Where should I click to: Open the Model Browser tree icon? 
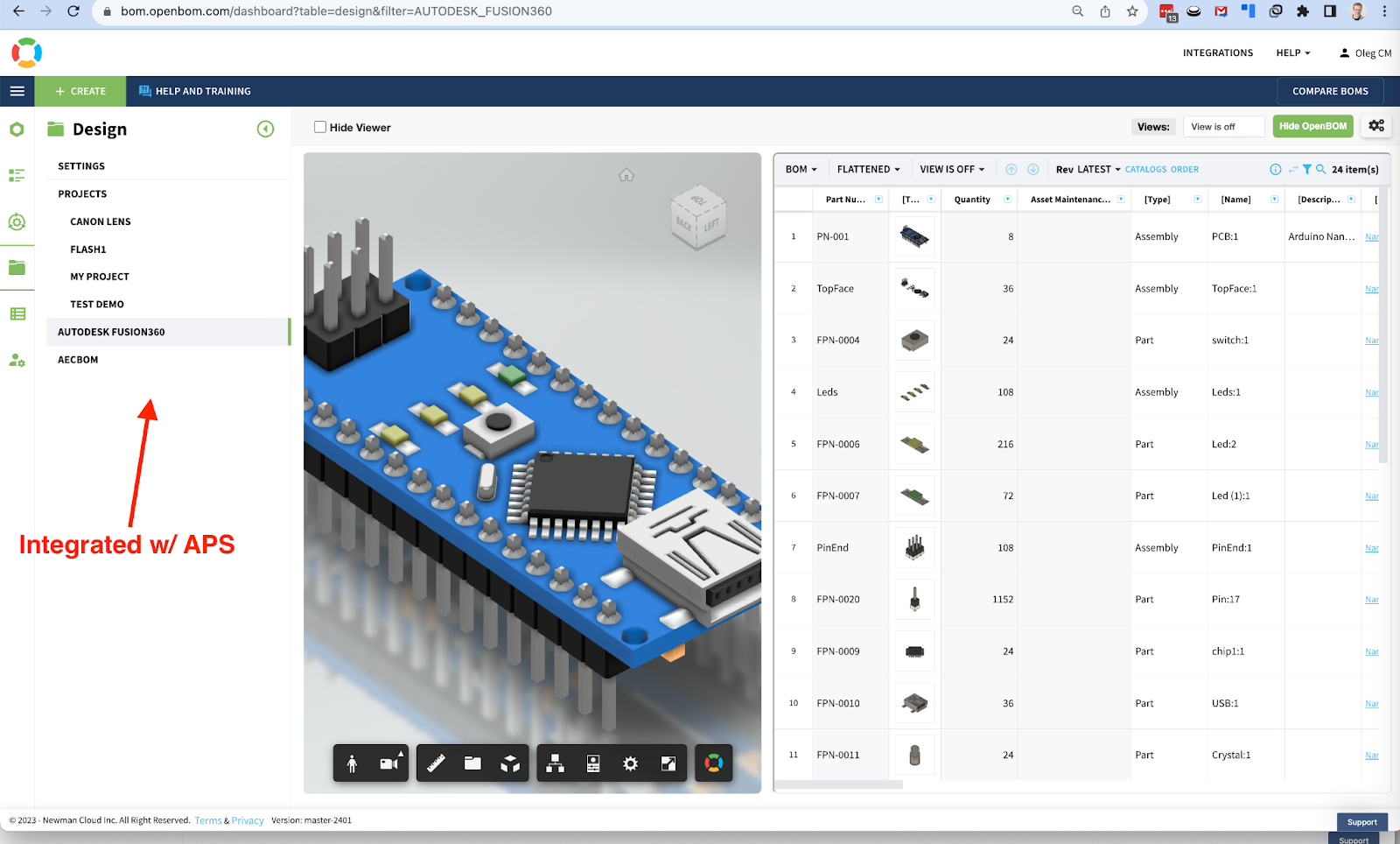coord(555,763)
